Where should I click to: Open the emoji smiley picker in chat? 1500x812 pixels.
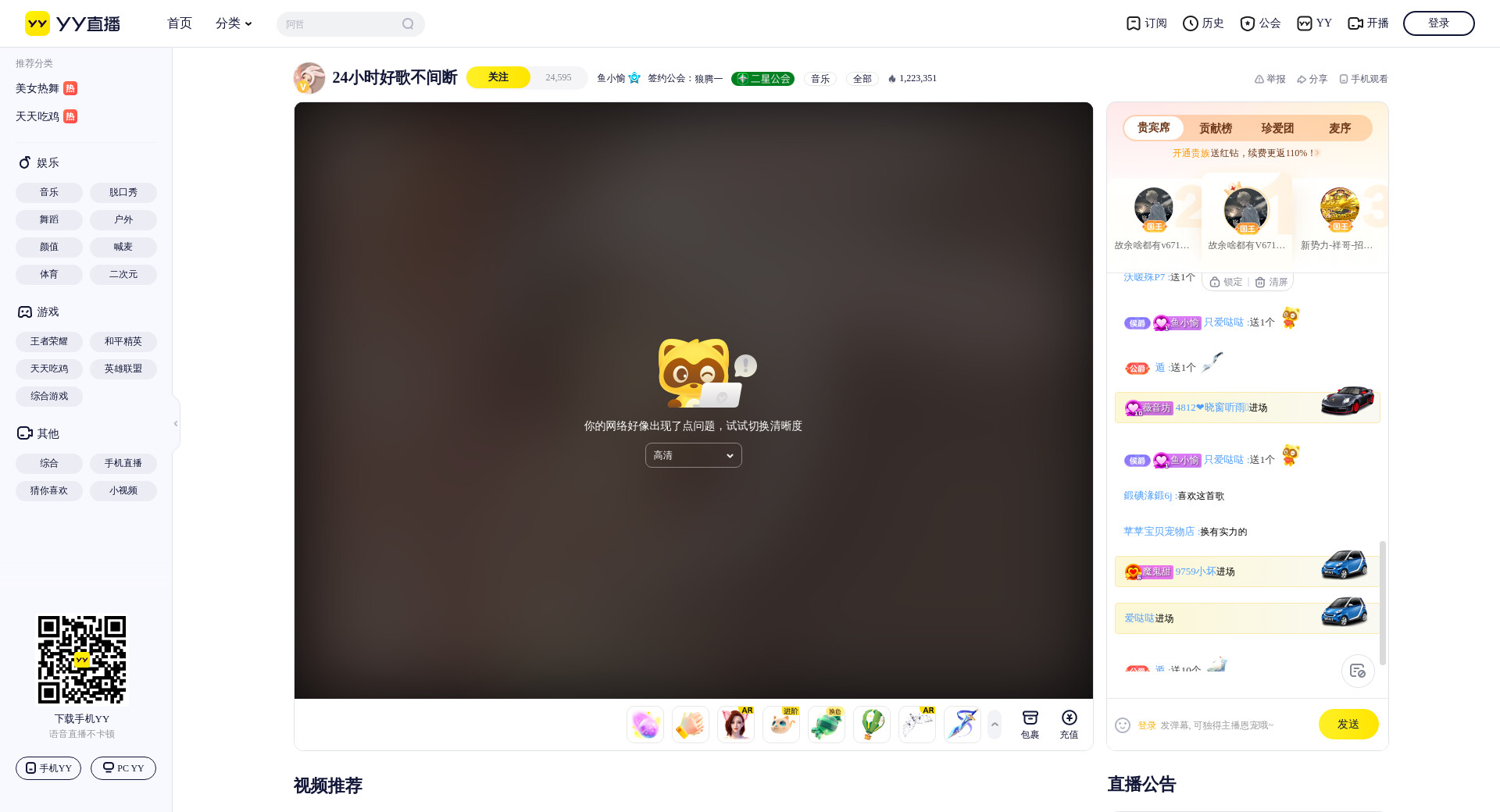coord(1123,725)
